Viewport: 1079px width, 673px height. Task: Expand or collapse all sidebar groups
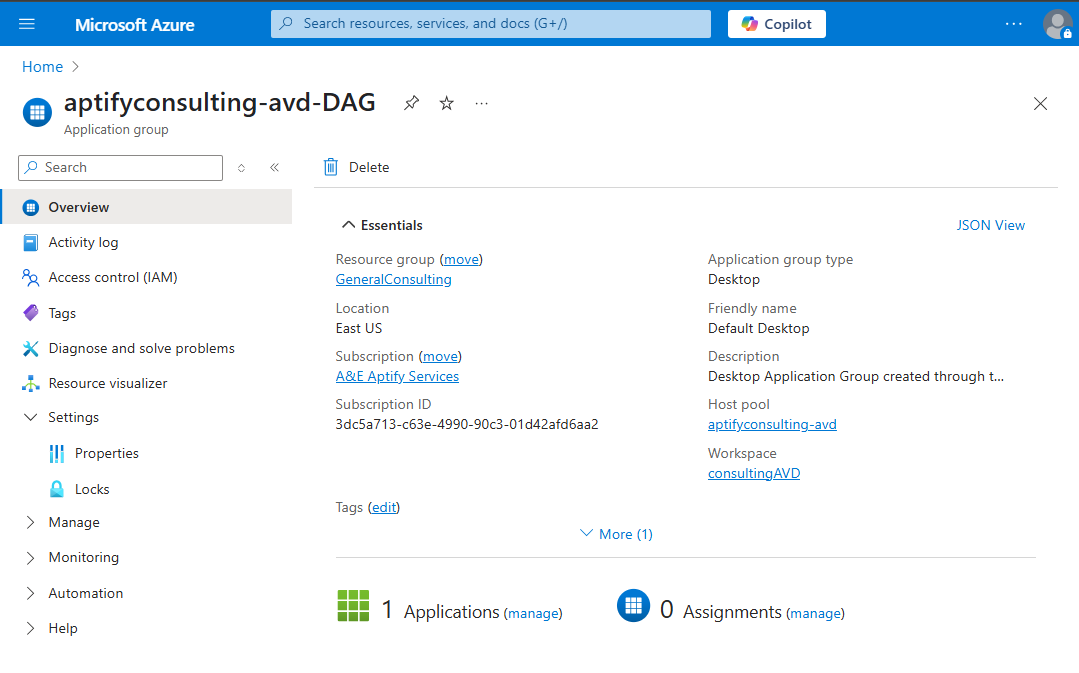point(242,168)
